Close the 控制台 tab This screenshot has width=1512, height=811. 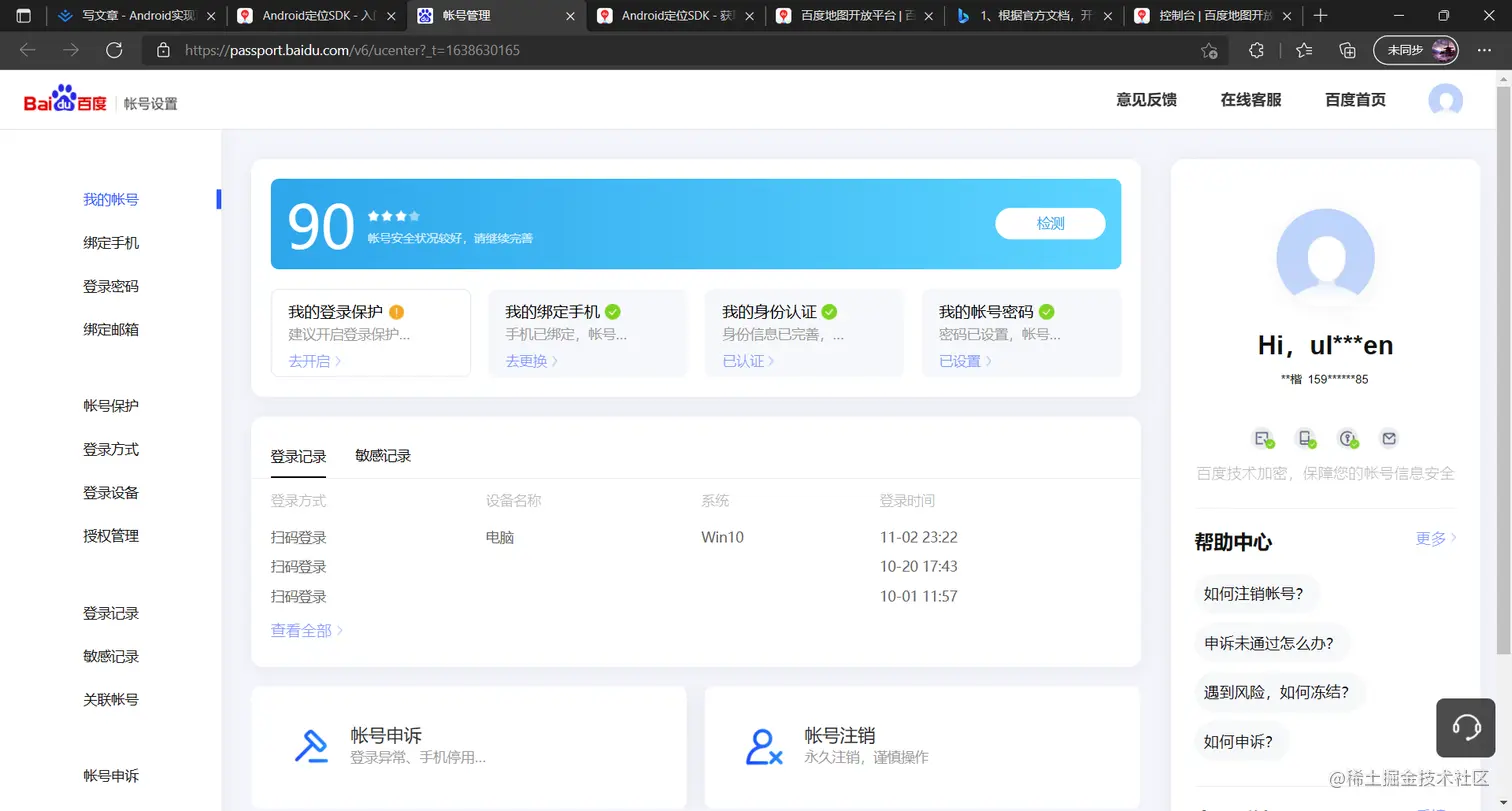(x=1288, y=16)
